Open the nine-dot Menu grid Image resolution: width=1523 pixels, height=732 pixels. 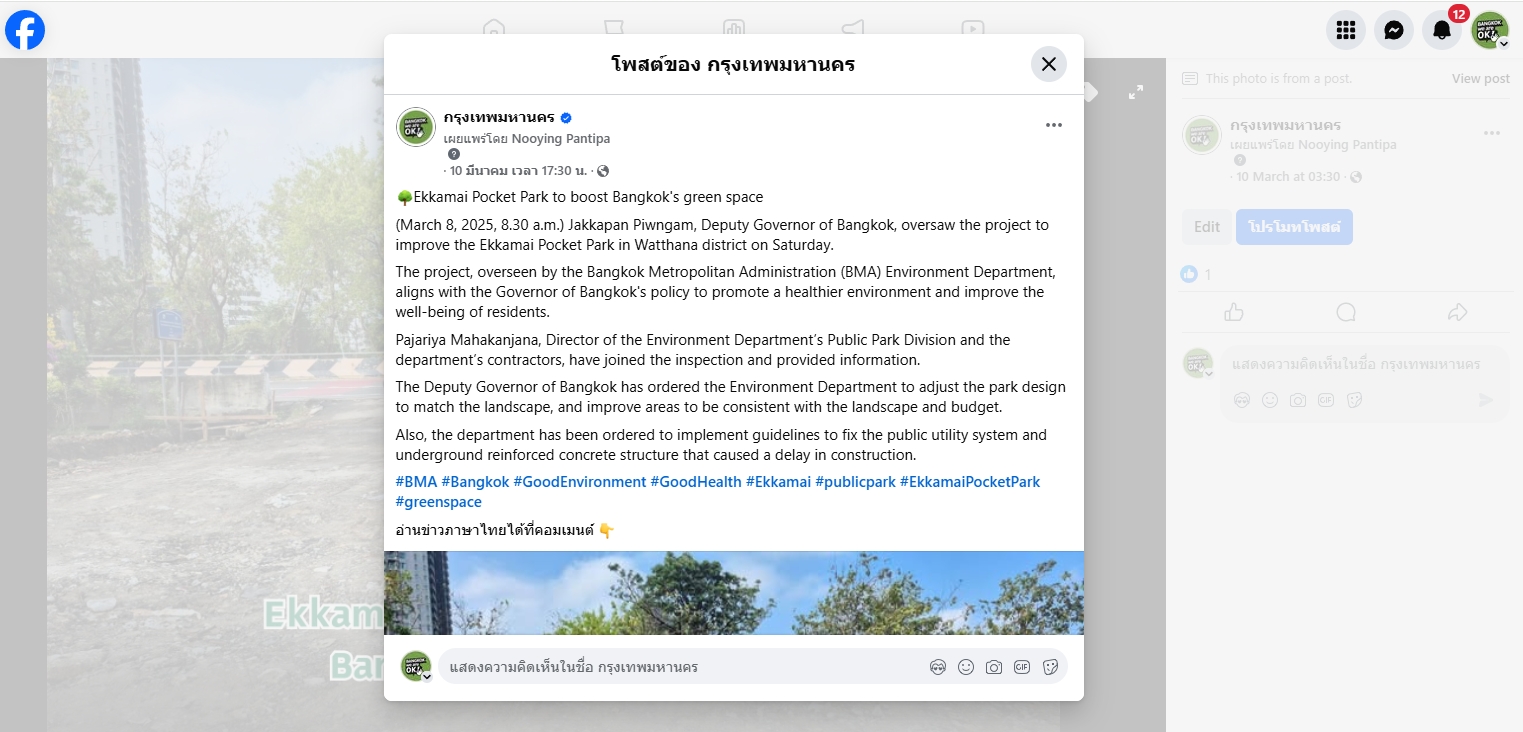coord(1346,30)
